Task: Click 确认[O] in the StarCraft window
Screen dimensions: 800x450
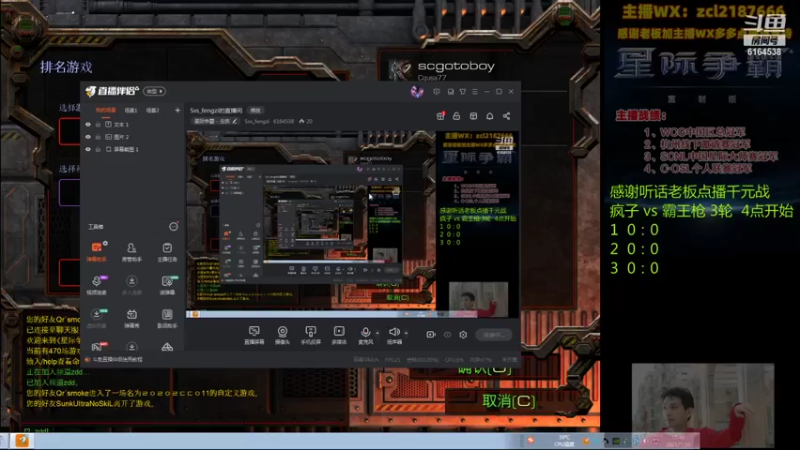Action: tap(484, 369)
